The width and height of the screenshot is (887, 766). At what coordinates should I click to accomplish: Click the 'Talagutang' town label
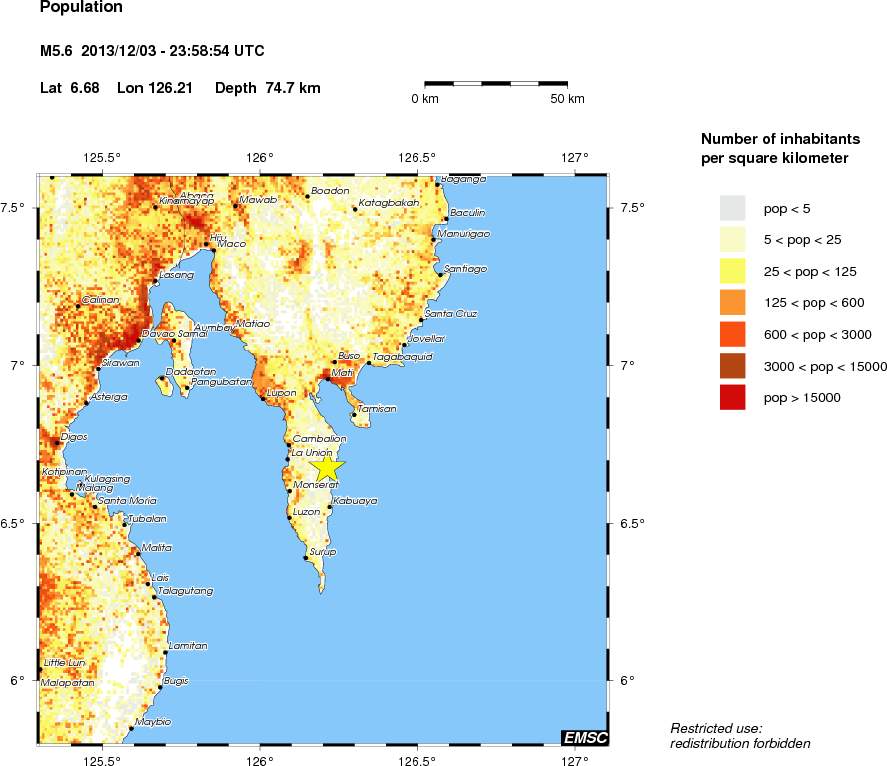point(186,591)
